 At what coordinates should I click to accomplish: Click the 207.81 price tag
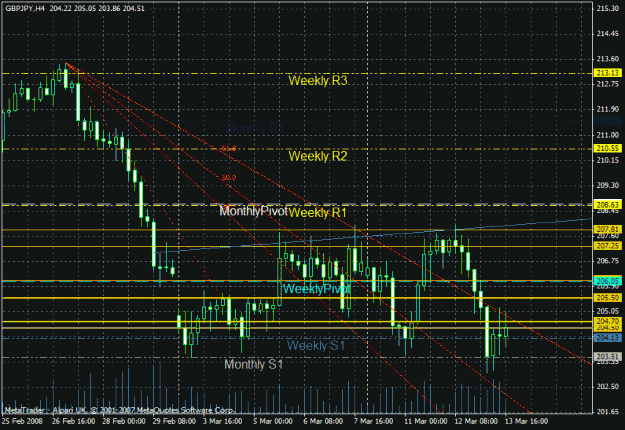tap(607, 229)
